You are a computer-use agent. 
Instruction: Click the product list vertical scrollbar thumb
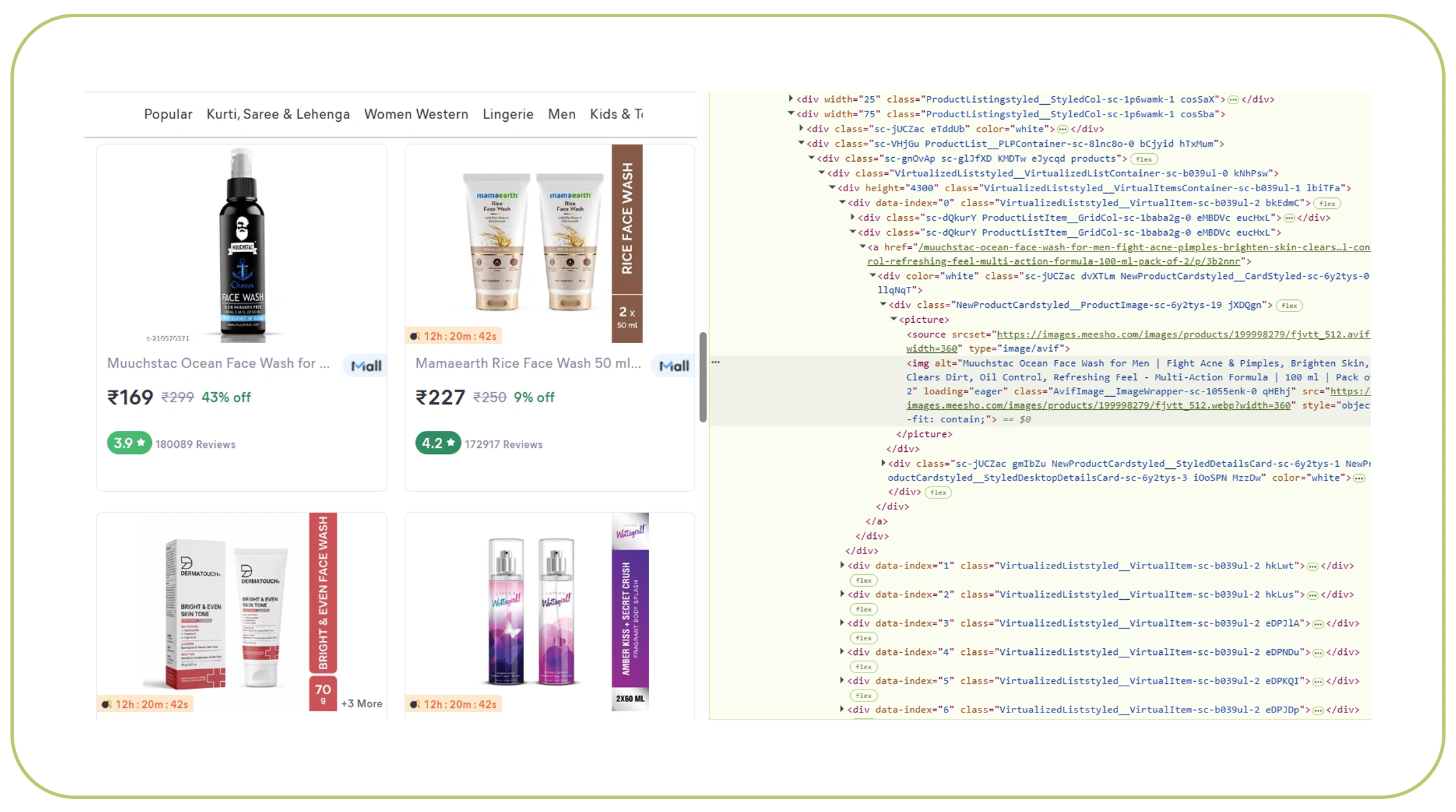pos(703,377)
